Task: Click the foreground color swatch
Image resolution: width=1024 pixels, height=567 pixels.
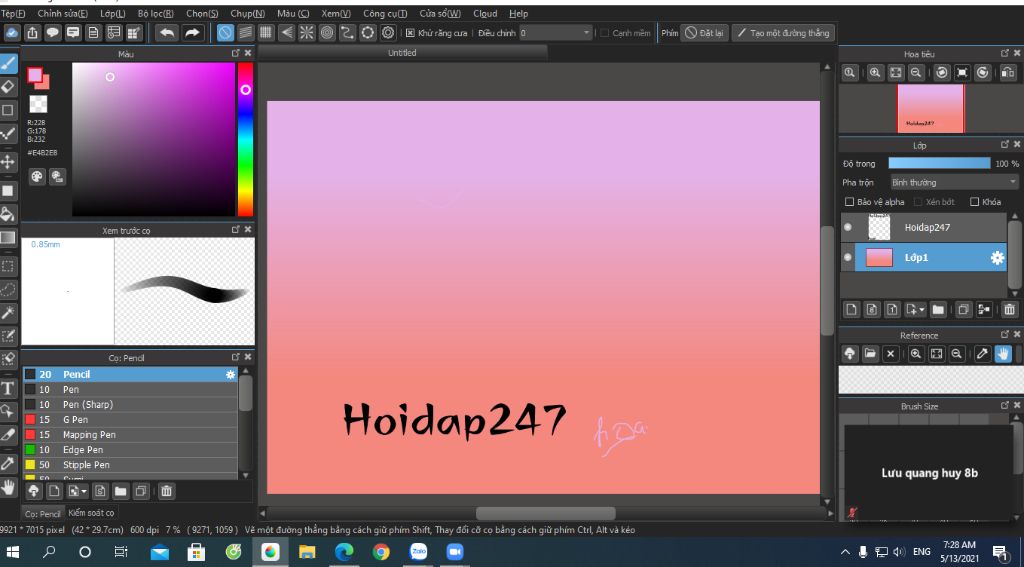Action: click(x=35, y=75)
